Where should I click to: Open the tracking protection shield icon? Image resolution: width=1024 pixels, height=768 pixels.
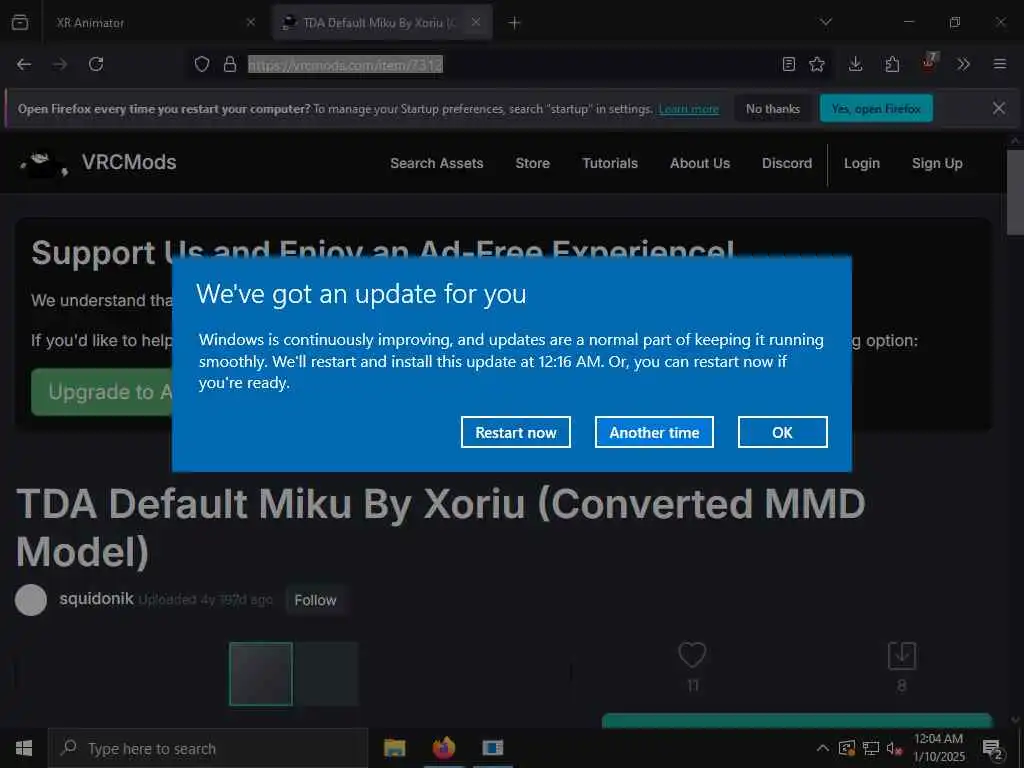(202, 64)
